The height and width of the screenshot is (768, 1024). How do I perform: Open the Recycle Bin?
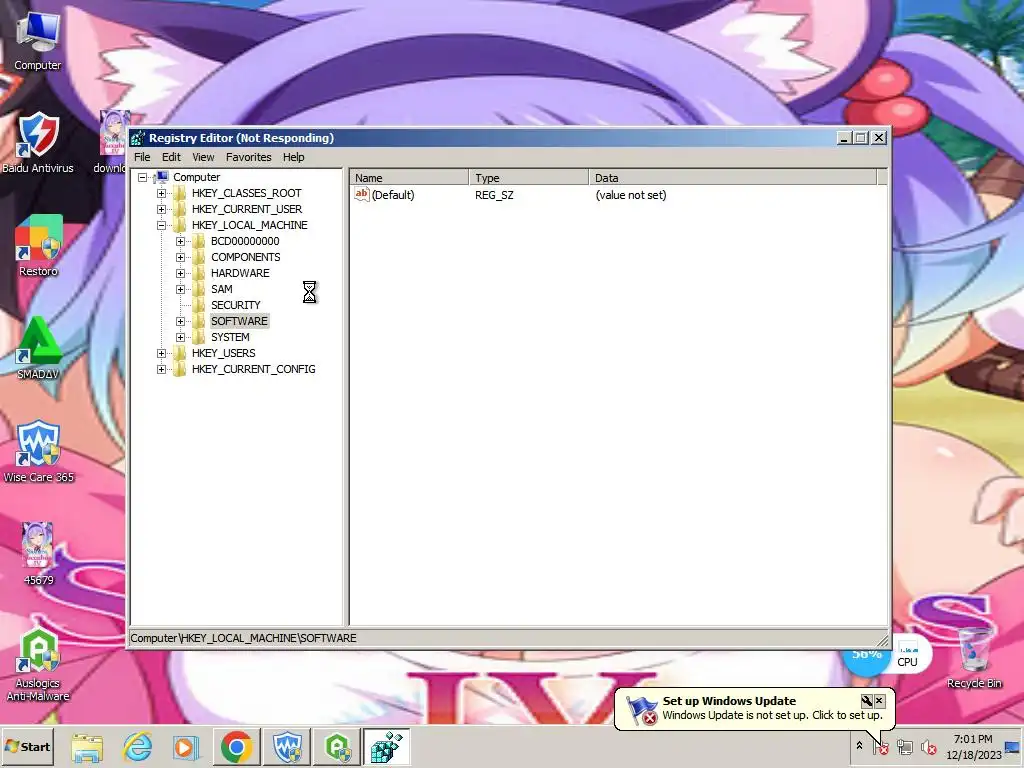tap(974, 658)
